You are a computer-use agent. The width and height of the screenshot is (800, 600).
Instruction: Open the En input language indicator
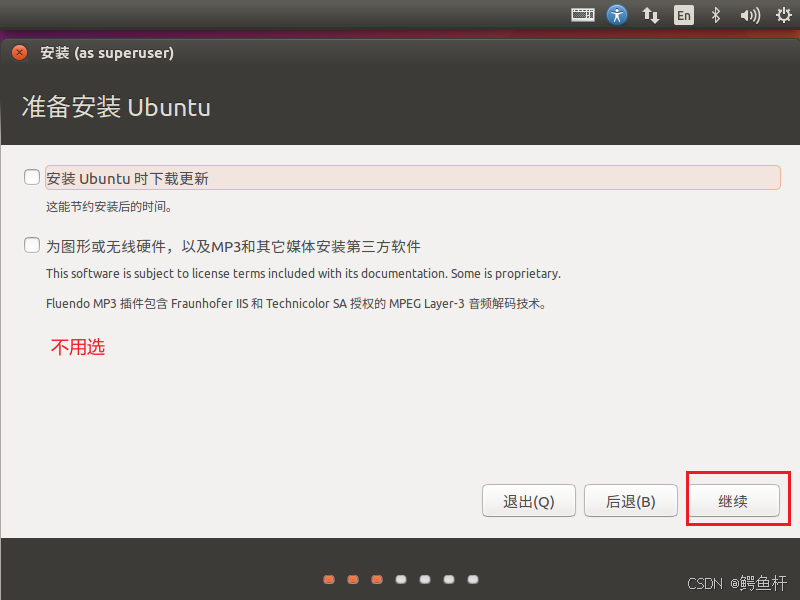684,15
